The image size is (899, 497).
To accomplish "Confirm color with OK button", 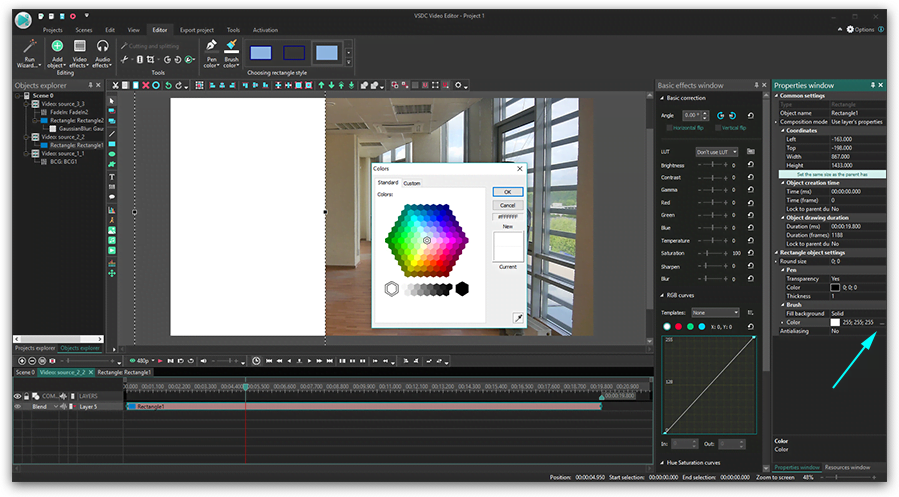I will (507, 192).
